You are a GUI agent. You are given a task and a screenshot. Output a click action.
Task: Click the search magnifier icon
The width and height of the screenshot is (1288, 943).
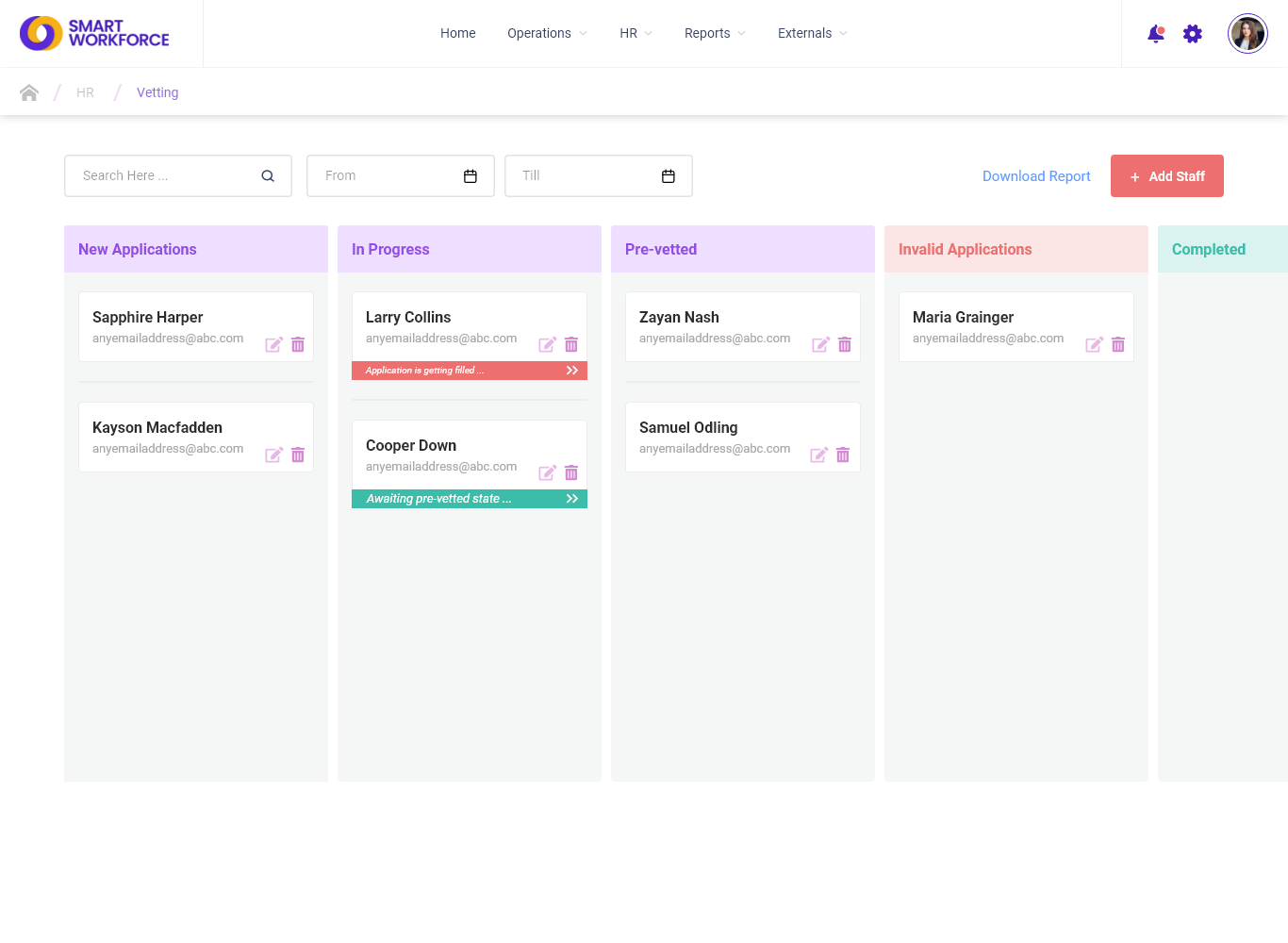(x=268, y=175)
